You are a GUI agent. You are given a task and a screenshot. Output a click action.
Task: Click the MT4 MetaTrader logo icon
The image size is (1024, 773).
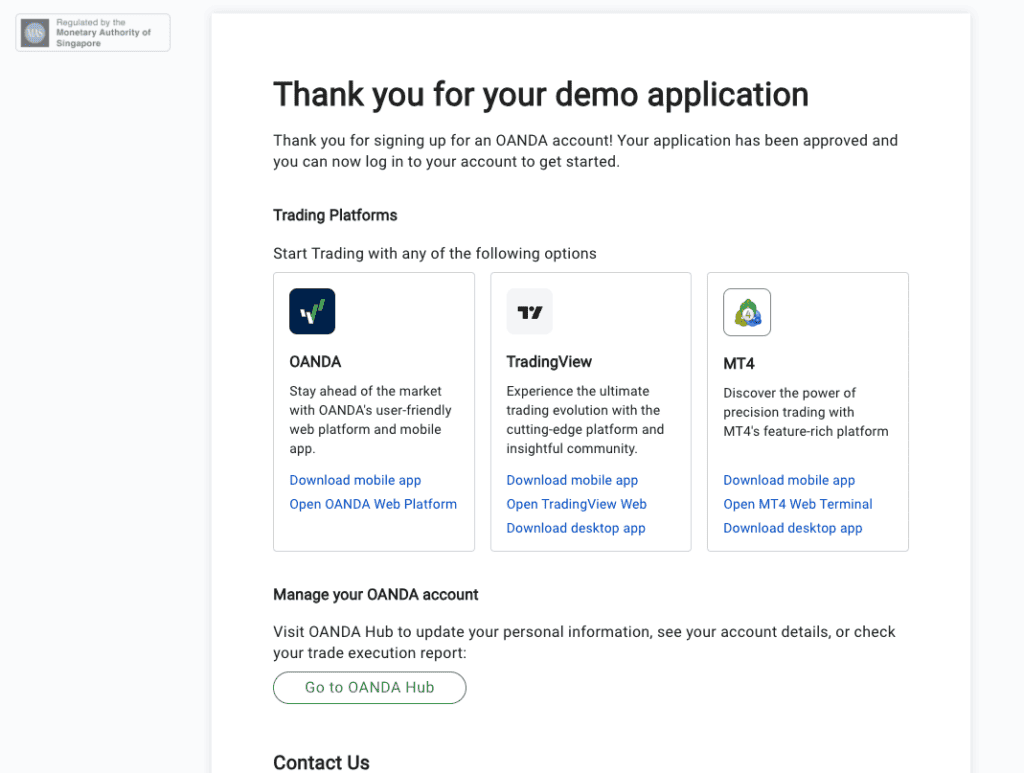tap(746, 312)
